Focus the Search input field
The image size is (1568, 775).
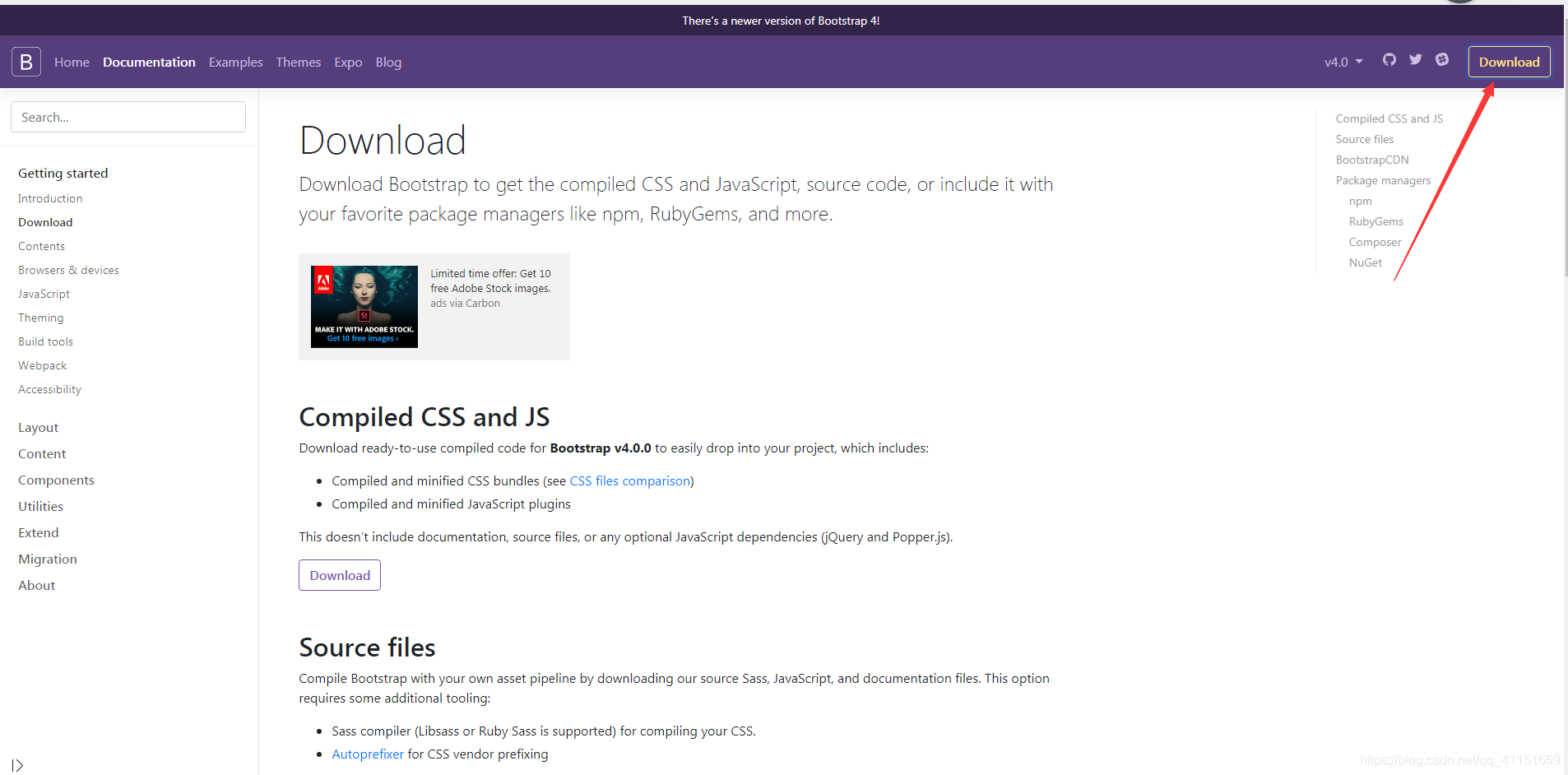[x=128, y=117]
